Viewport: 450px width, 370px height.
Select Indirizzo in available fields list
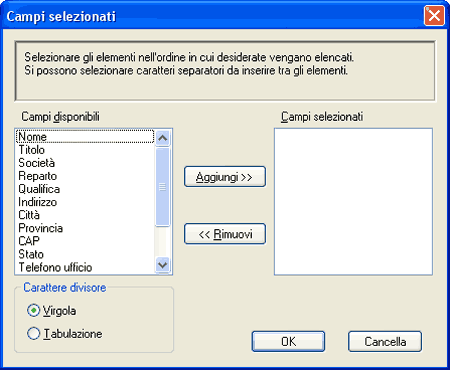click(85, 202)
